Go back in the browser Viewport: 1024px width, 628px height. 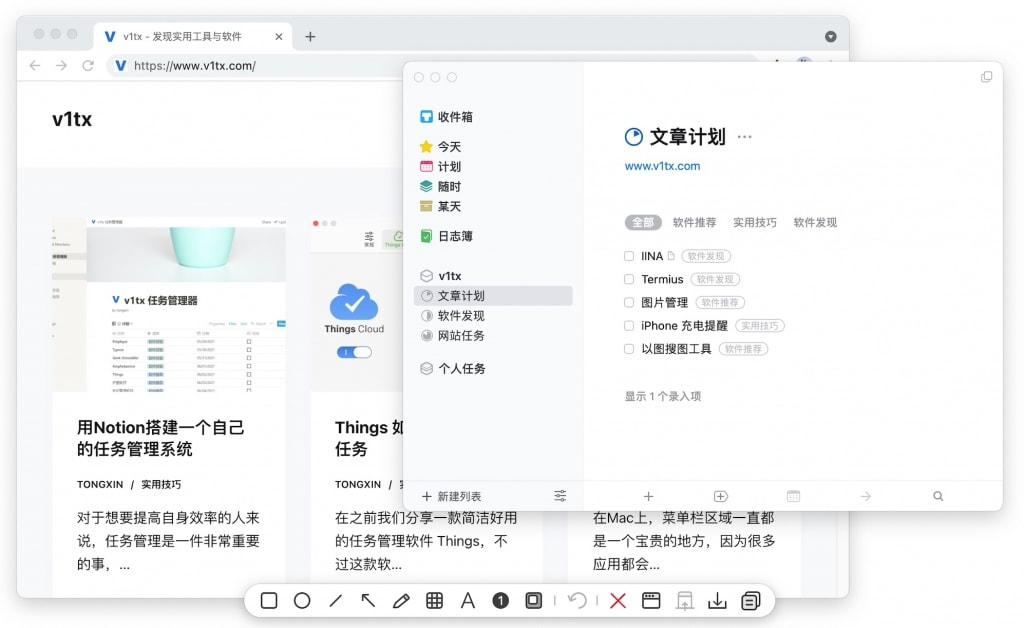pyautogui.click(x=35, y=65)
